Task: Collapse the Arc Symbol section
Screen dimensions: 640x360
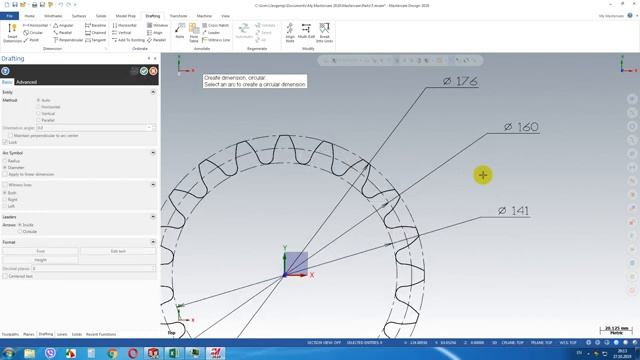Action: tap(153, 153)
